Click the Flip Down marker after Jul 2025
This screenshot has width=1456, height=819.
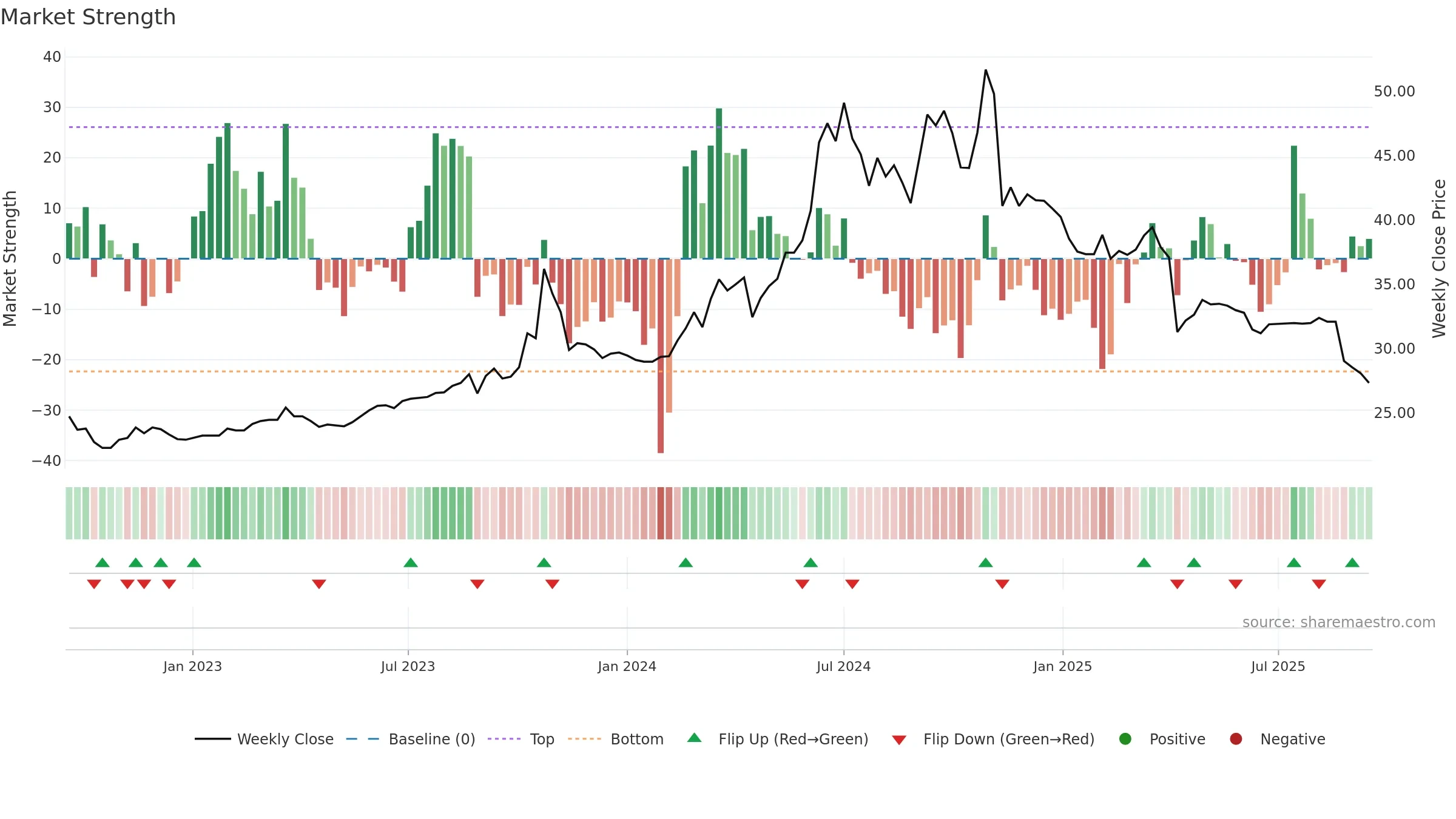pos(1319,584)
